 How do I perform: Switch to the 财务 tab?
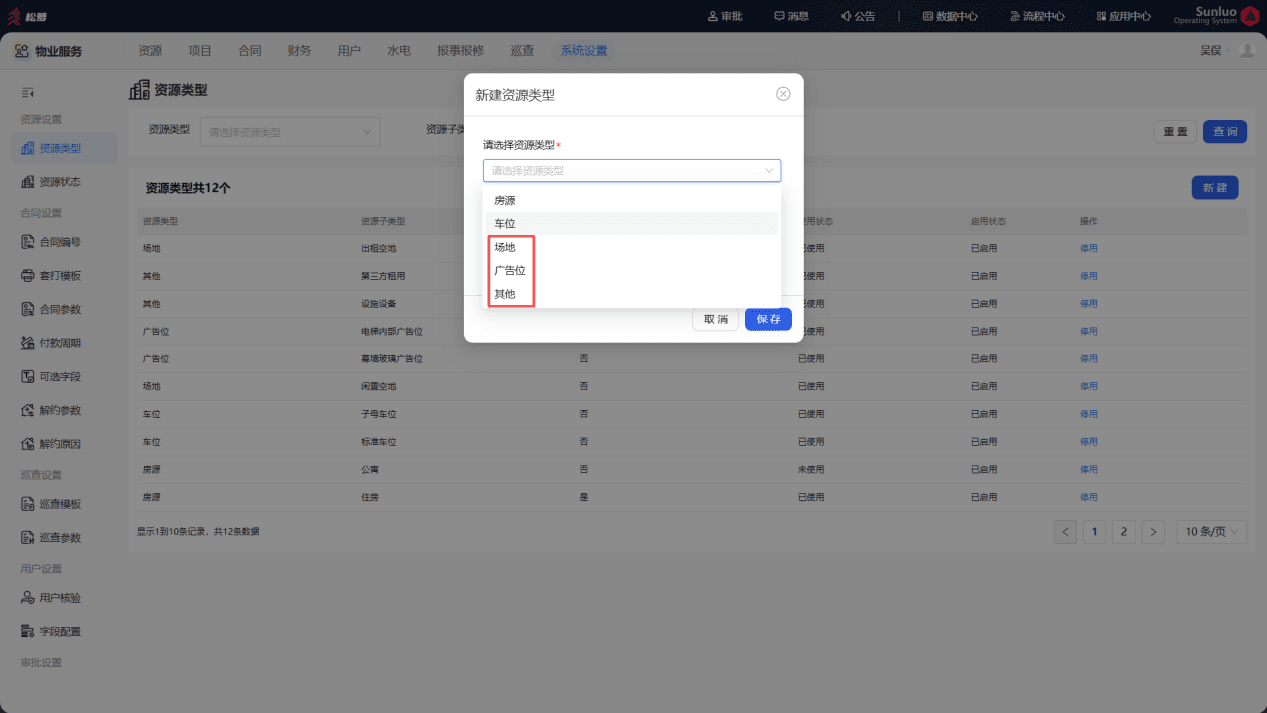pos(299,51)
